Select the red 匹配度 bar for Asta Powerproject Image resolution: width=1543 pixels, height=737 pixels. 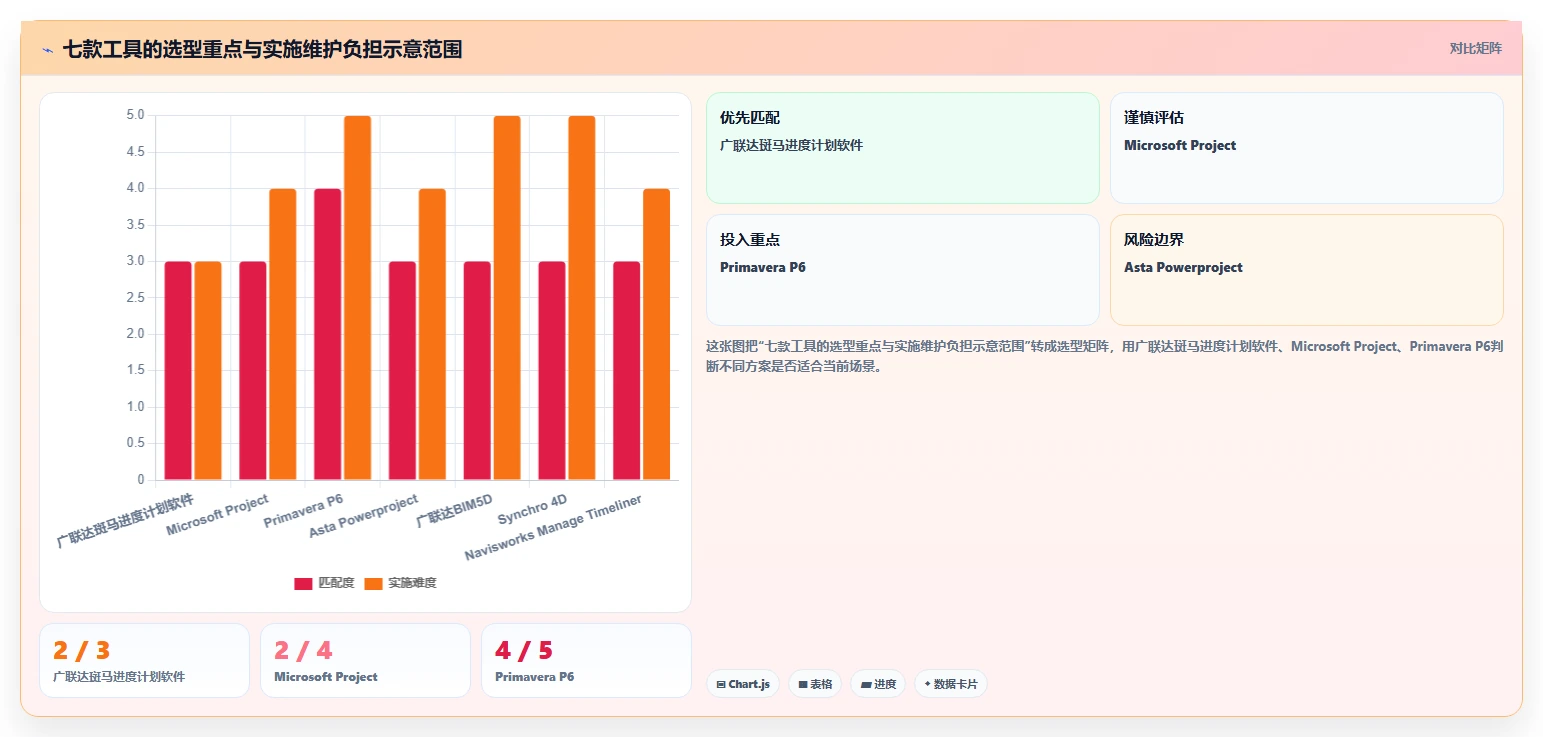point(402,370)
